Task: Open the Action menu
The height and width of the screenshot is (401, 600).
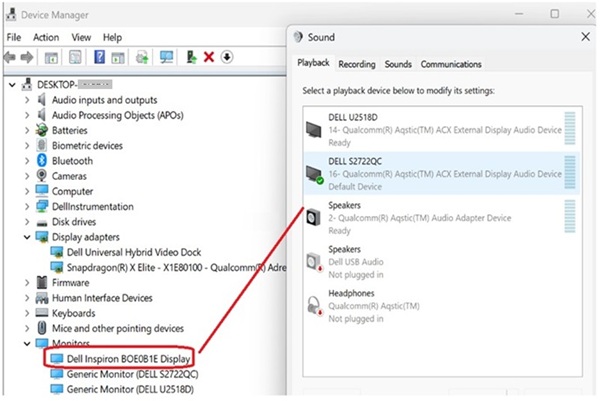Action: (46, 37)
